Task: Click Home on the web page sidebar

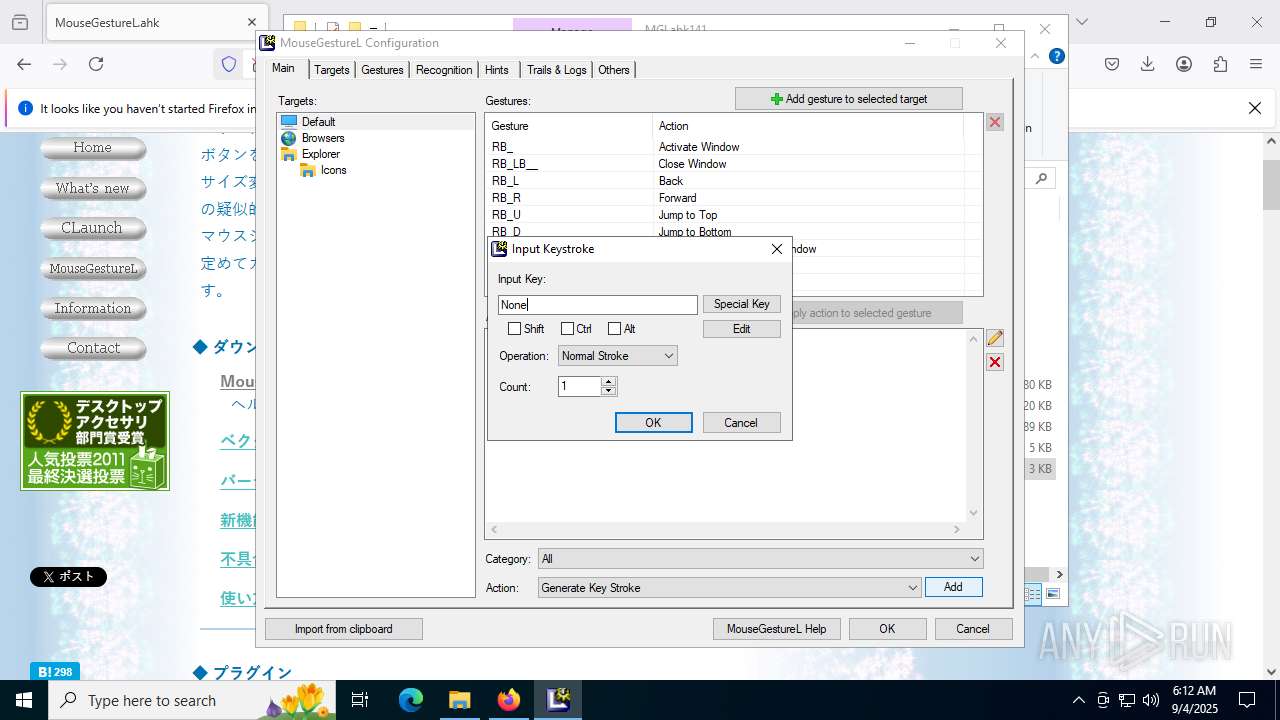Action: click(93, 148)
